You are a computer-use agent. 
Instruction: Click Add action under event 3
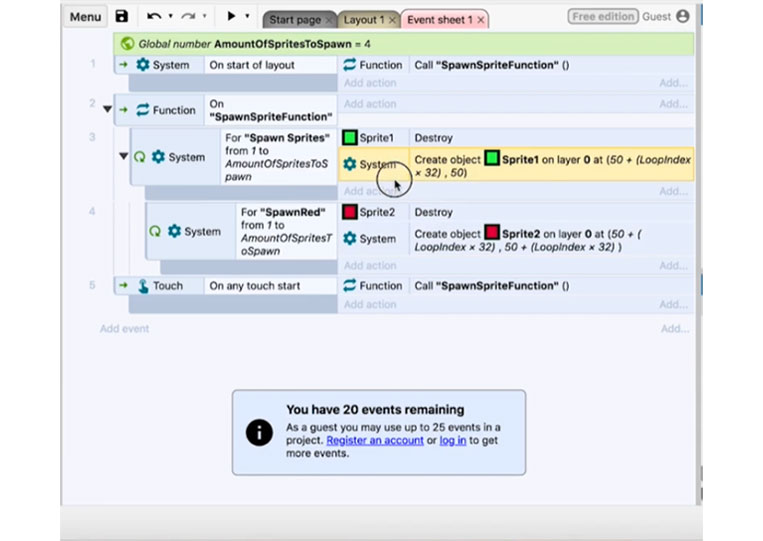370,191
